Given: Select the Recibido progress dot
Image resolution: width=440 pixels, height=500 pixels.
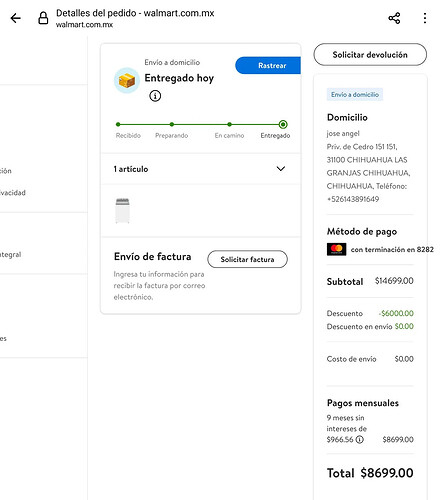Looking at the screenshot, I should [x=118, y=124].
